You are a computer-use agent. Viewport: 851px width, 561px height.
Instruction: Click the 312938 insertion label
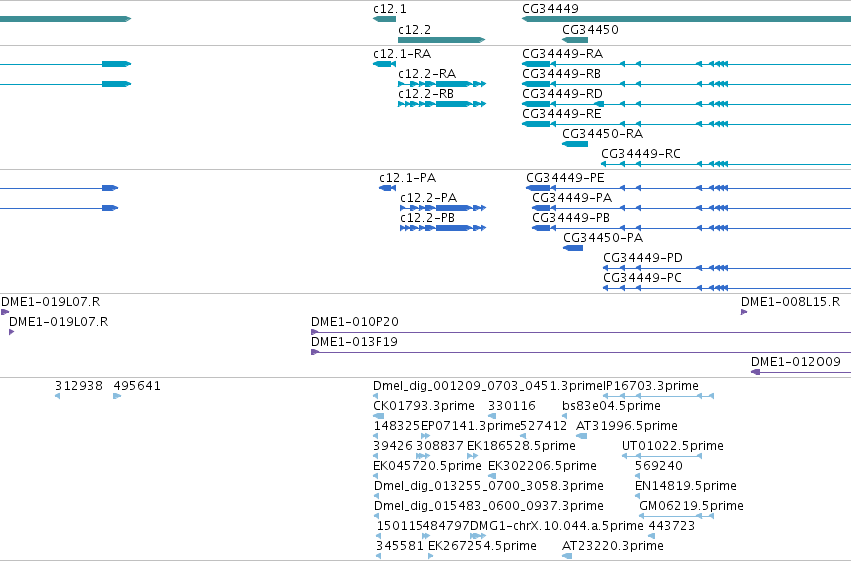coord(79,387)
